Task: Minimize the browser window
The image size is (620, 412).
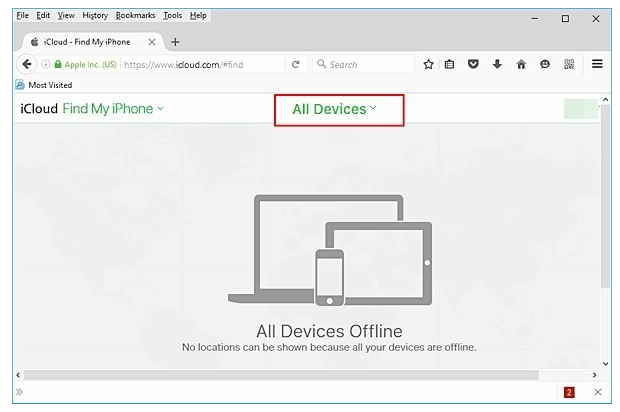Action: 535,19
